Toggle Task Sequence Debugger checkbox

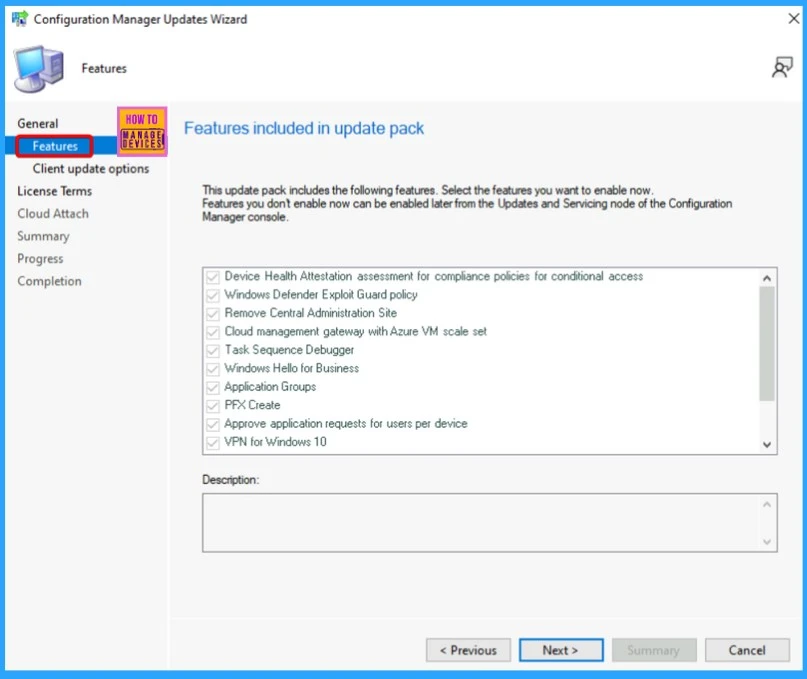coord(213,351)
